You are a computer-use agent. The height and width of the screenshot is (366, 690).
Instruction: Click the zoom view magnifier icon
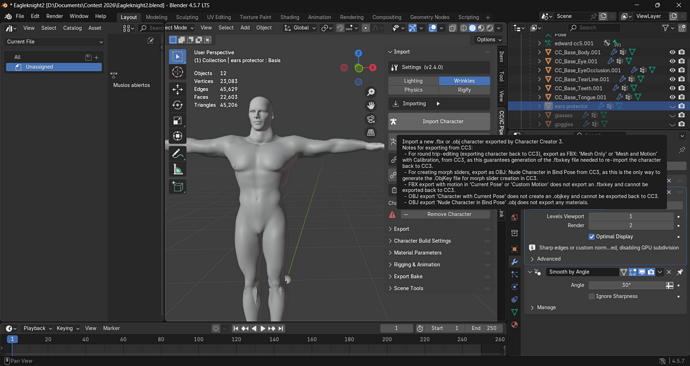click(371, 92)
